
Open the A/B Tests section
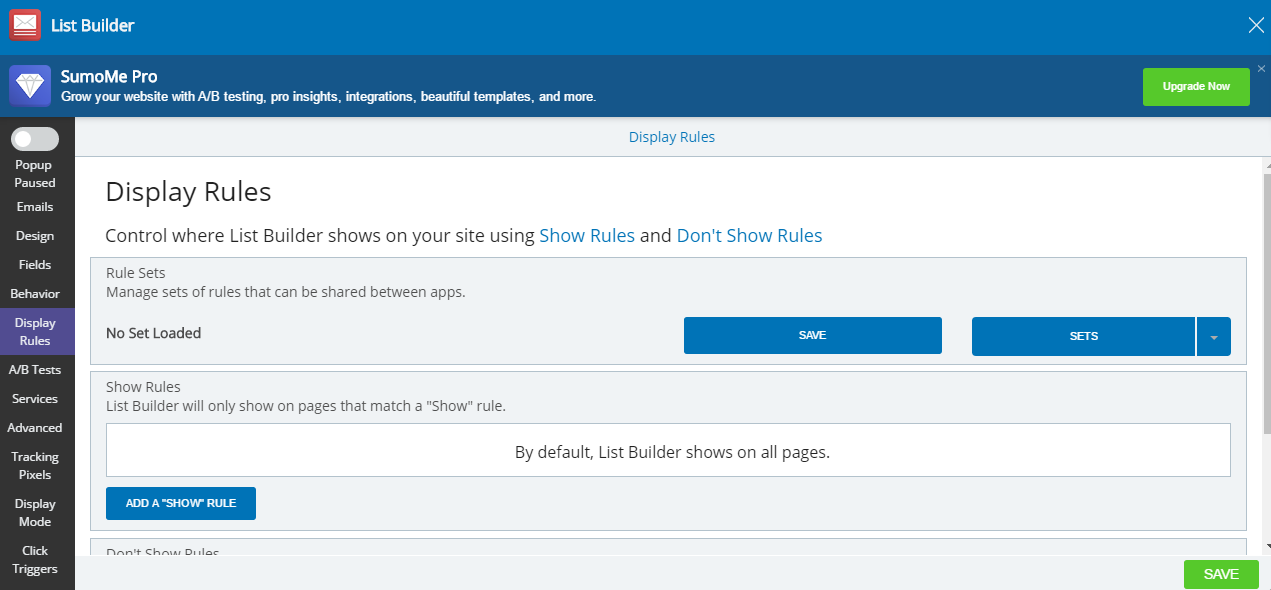[x=35, y=370]
